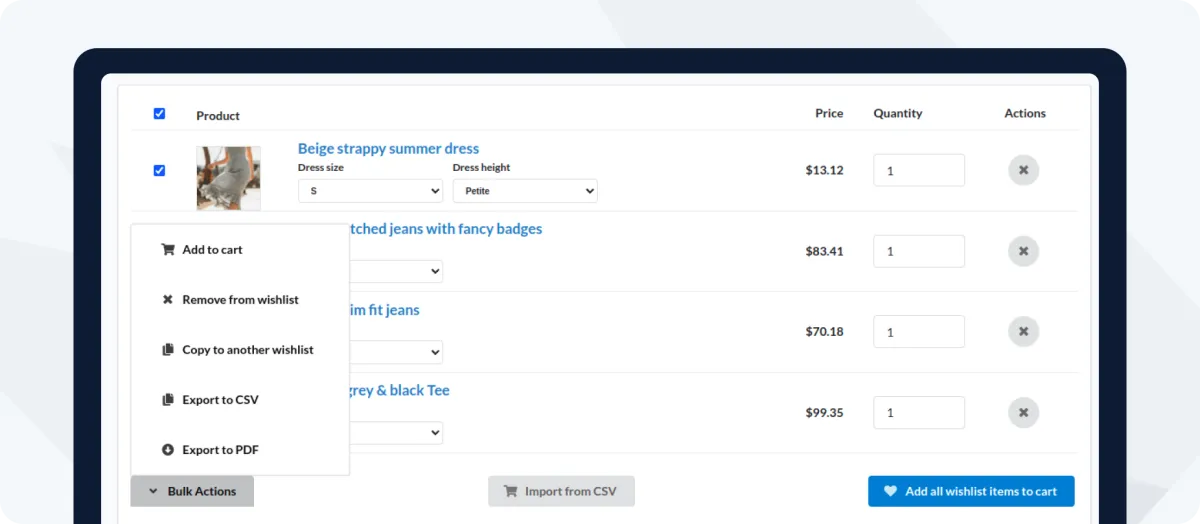1200x524 pixels.
Task: Click the remove icon for the $70.18 item
Action: (1023, 331)
